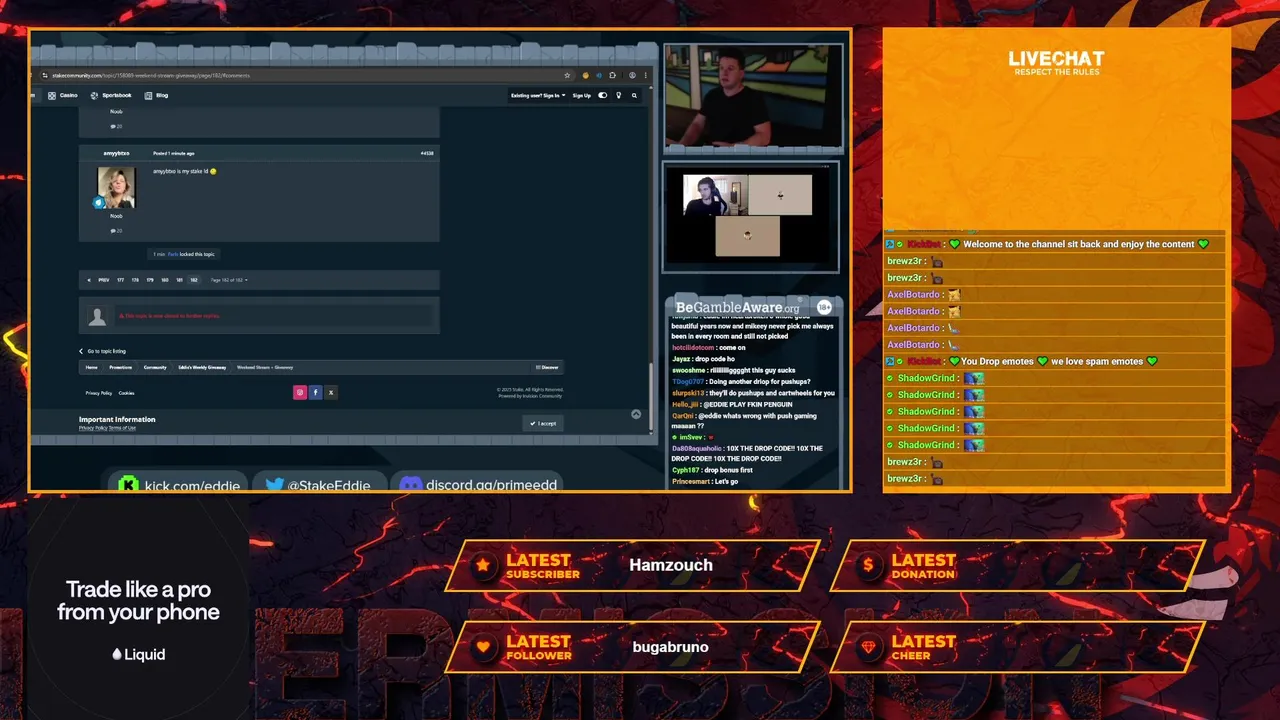The width and height of the screenshot is (1280, 720).
Task: Click Cookies footer link
Action: tap(126, 393)
